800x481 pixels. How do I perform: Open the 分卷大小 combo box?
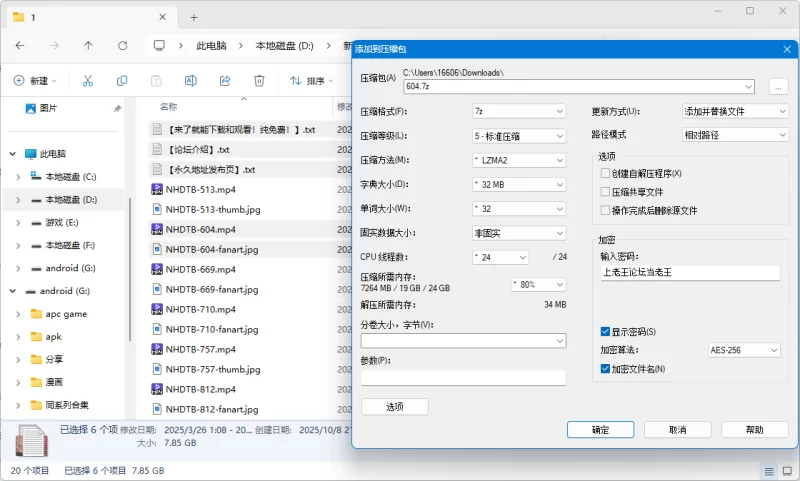pyautogui.click(x=463, y=341)
